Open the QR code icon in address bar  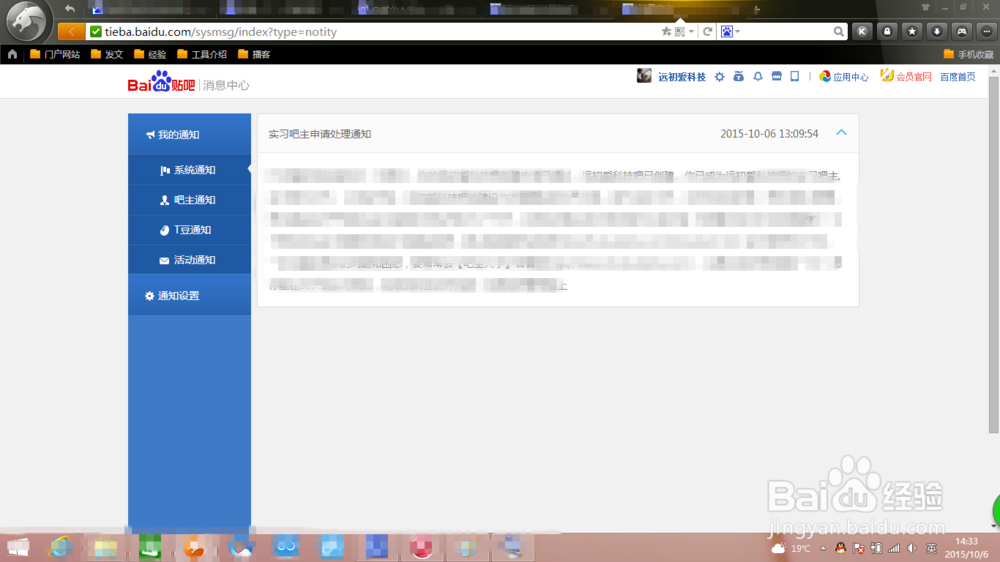click(x=680, y=31)
